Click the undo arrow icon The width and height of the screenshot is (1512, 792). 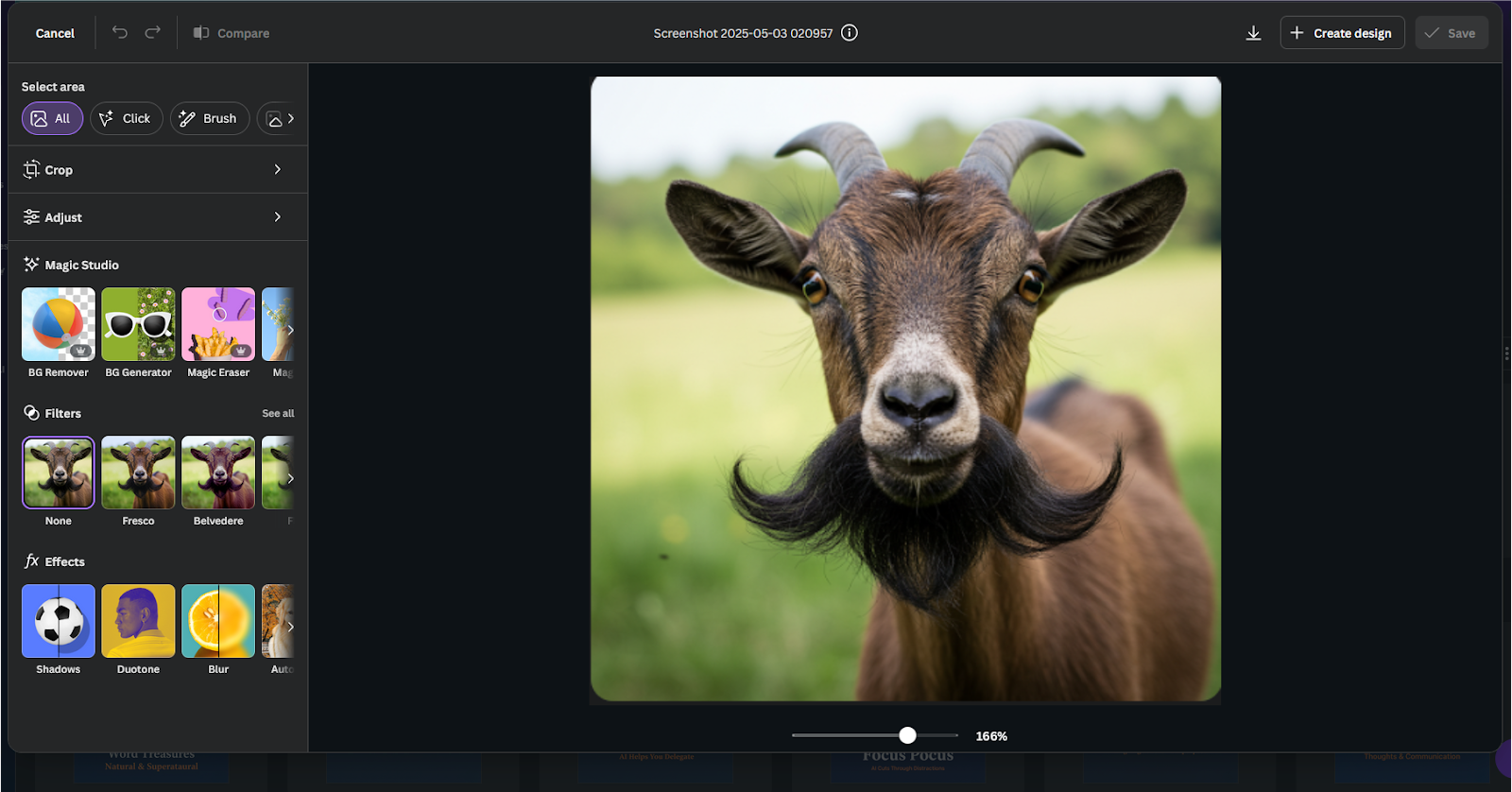(120, 33)
